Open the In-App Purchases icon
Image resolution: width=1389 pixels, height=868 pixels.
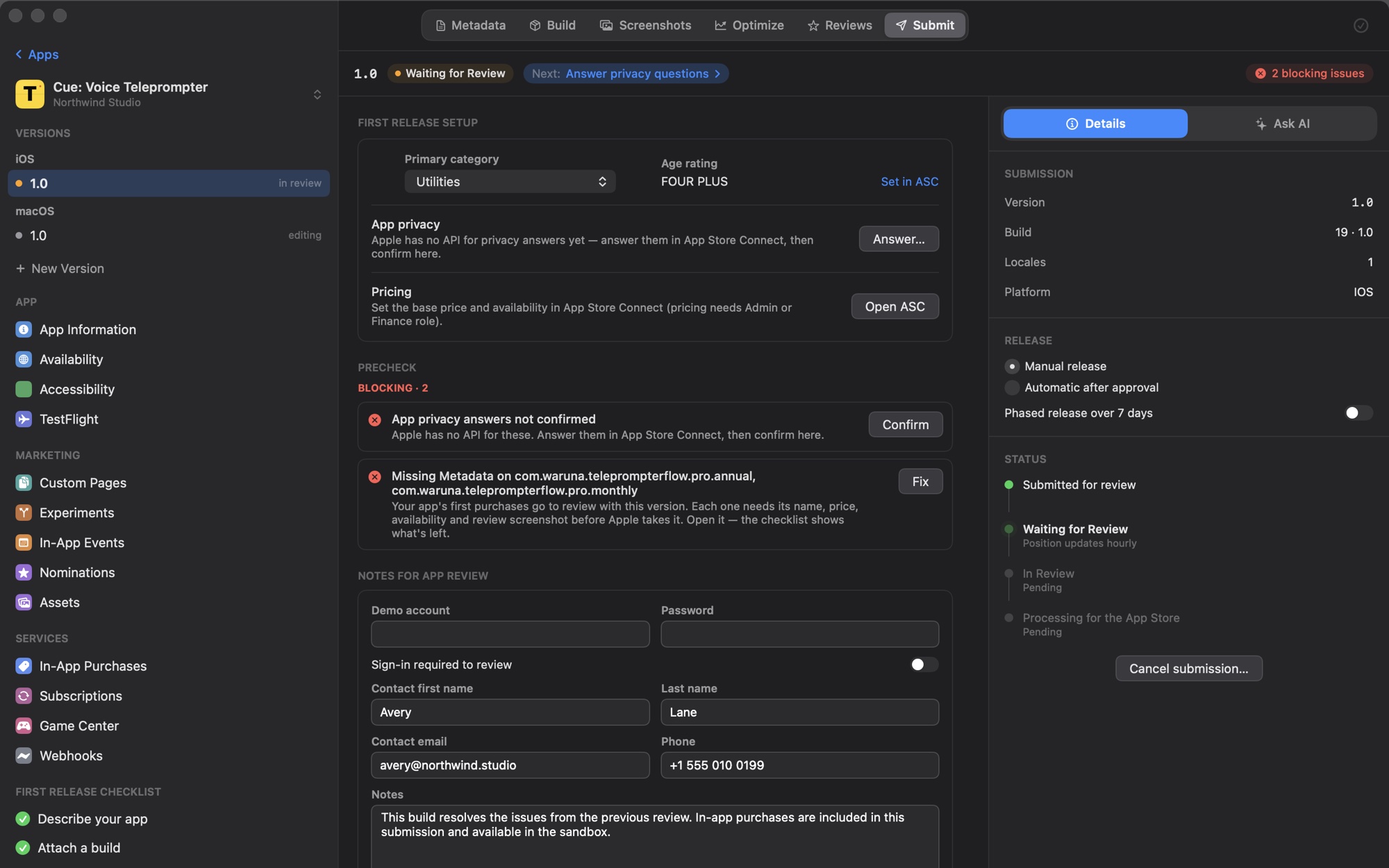(x=24, y=666)
